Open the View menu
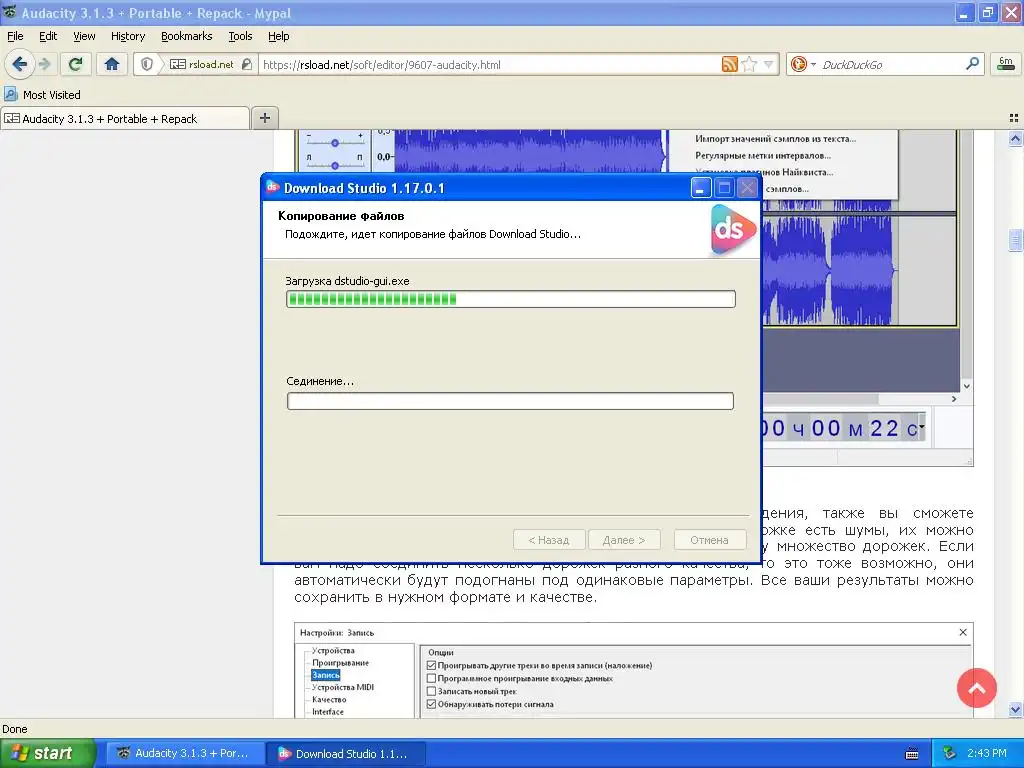This screenshot has width=1024, height=768. pos(84,36)
